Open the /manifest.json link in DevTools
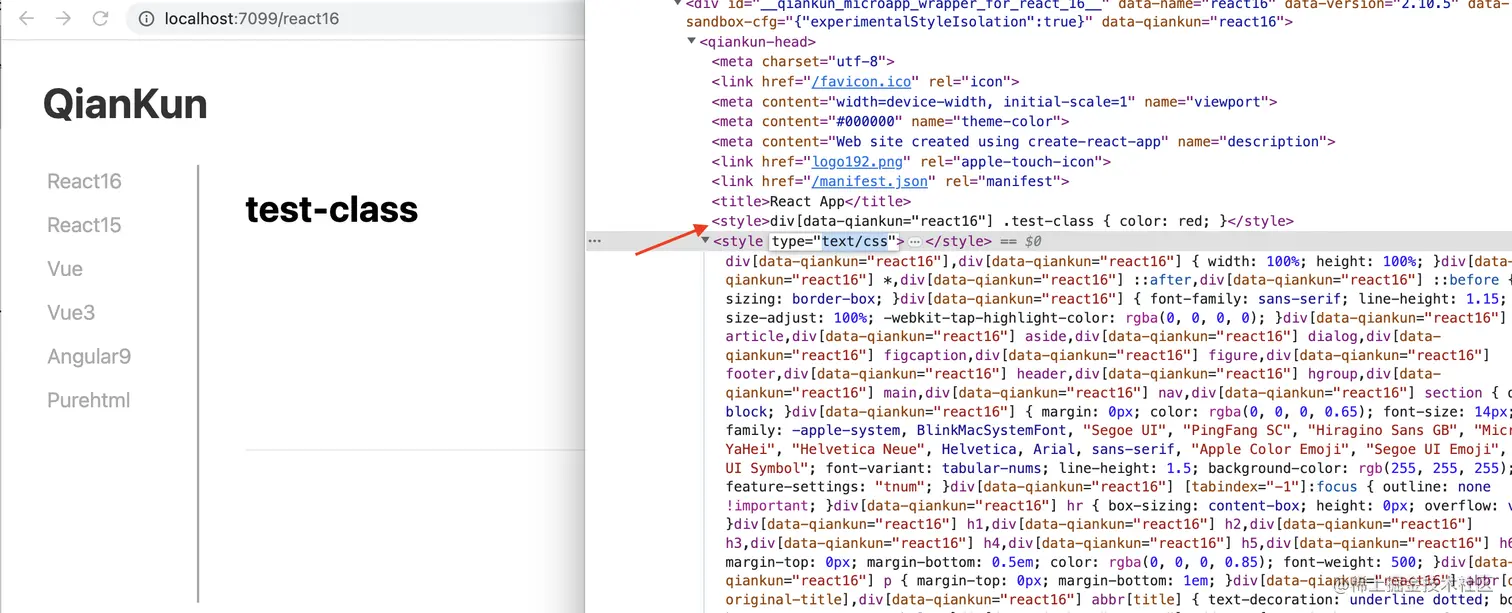This screenshot has height=613, width=1512. pyautogui.click(x=871, y=182)
